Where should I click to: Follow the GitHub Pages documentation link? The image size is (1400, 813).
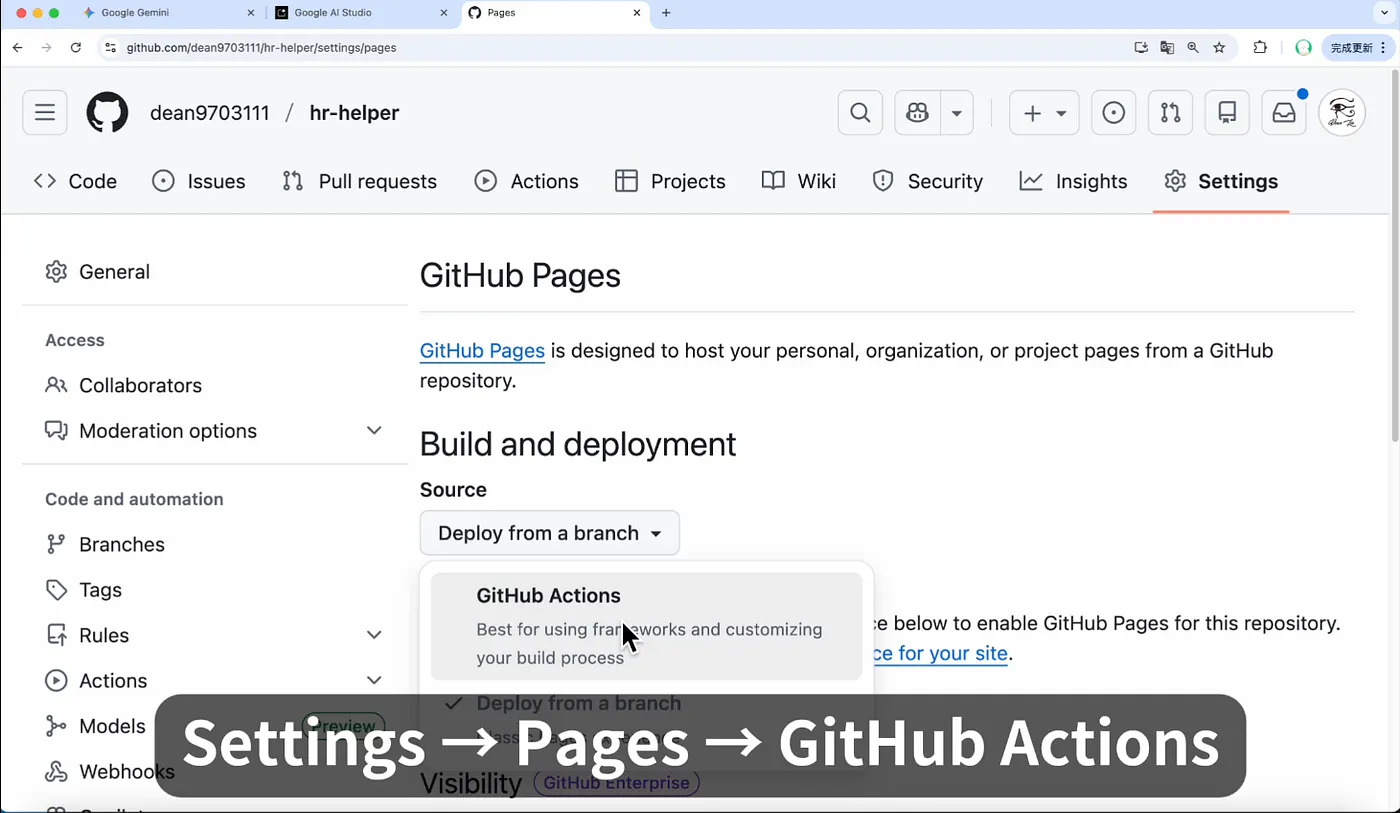[482, 351]
